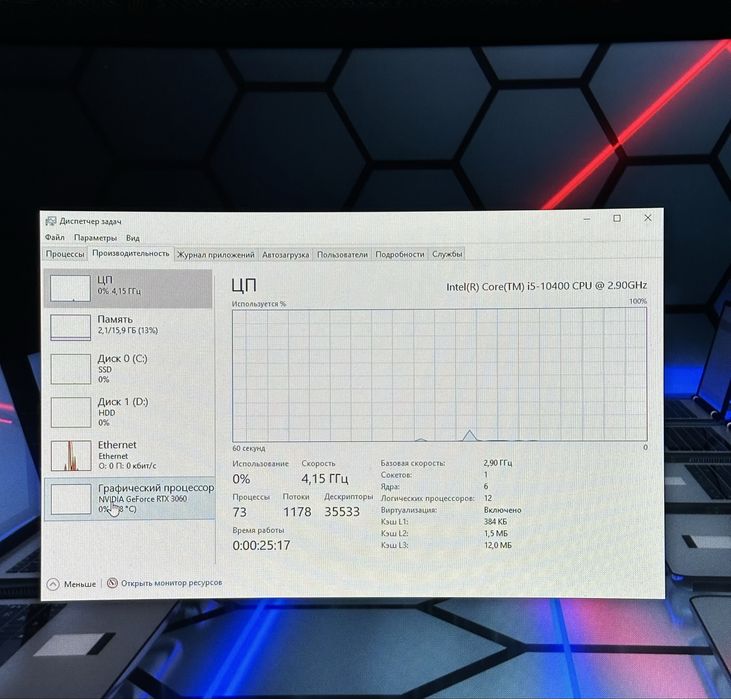Switch to the Службы tab
This screenshot has height=699, width=731.
pos(447,254)
